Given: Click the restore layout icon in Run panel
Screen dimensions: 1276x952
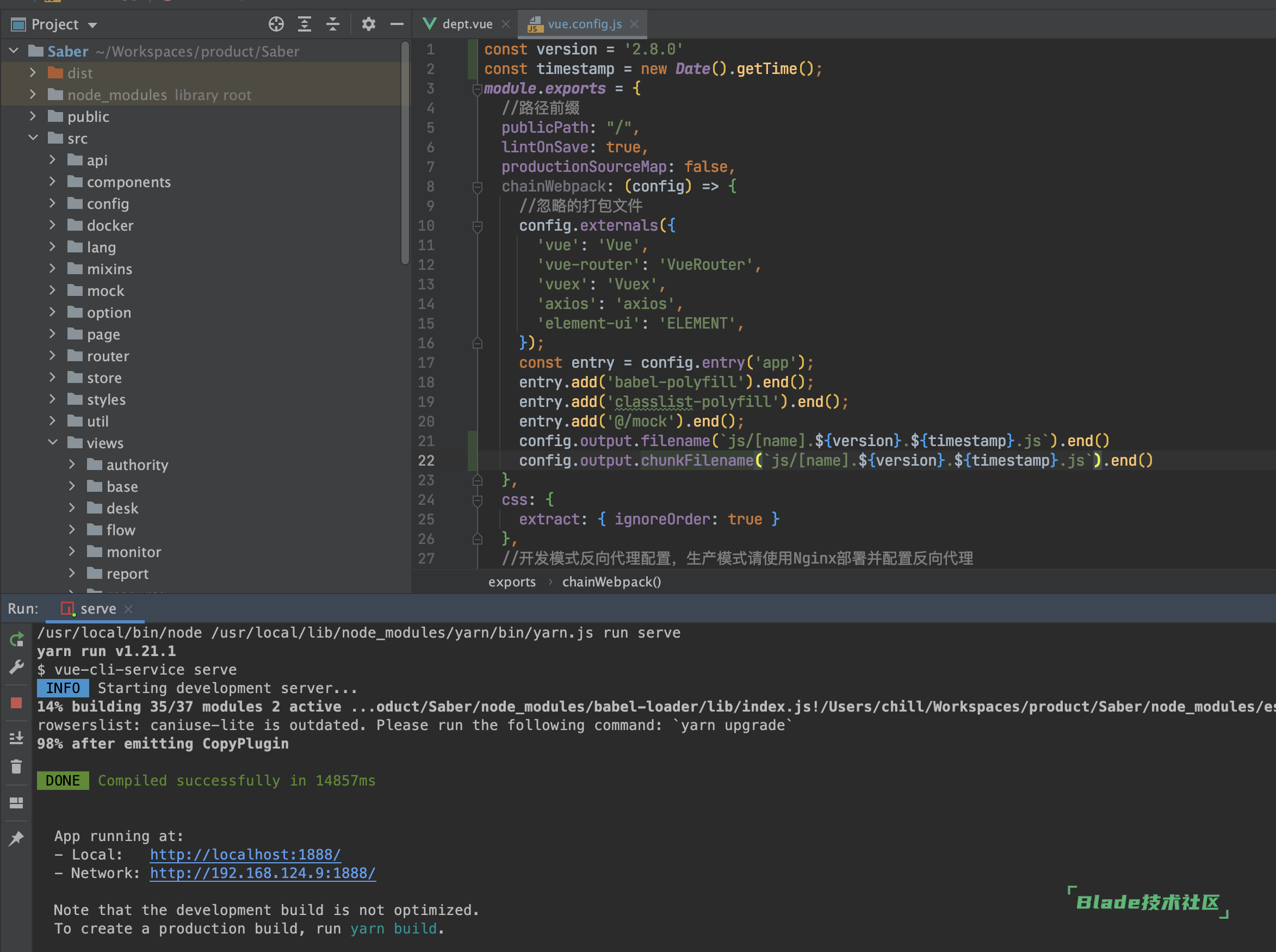Looking at the screenshot, I should pos(17,802).
